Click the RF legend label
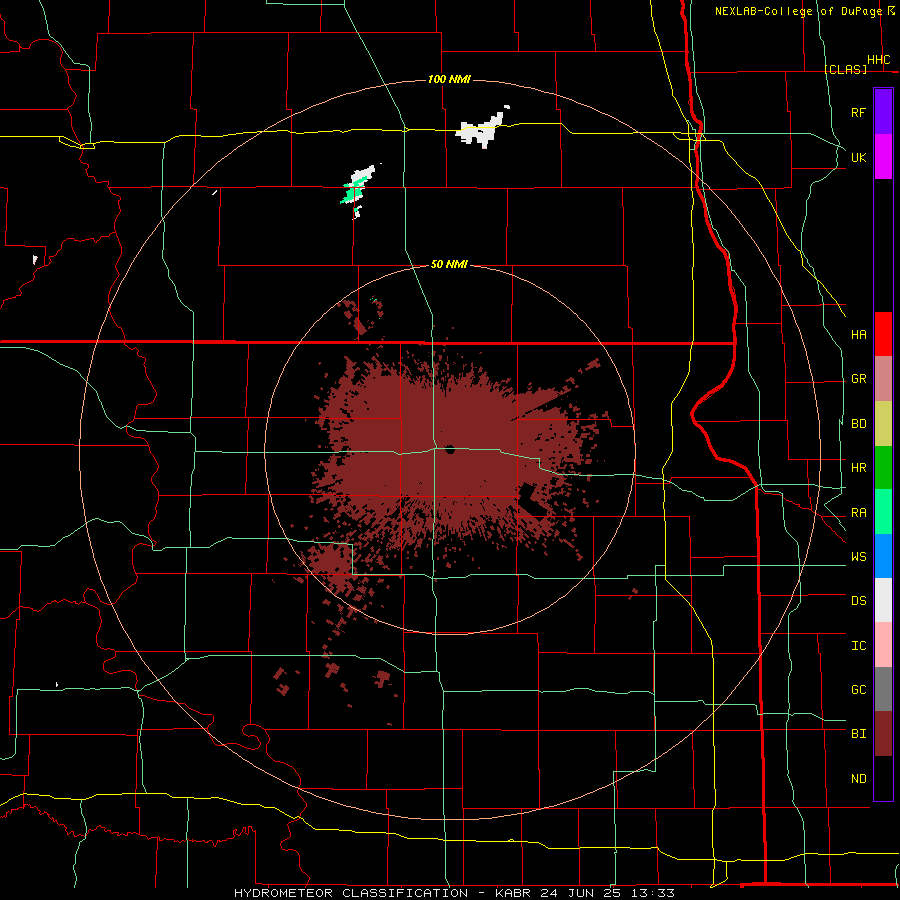900x900 pixels. [x=858, y=112]
